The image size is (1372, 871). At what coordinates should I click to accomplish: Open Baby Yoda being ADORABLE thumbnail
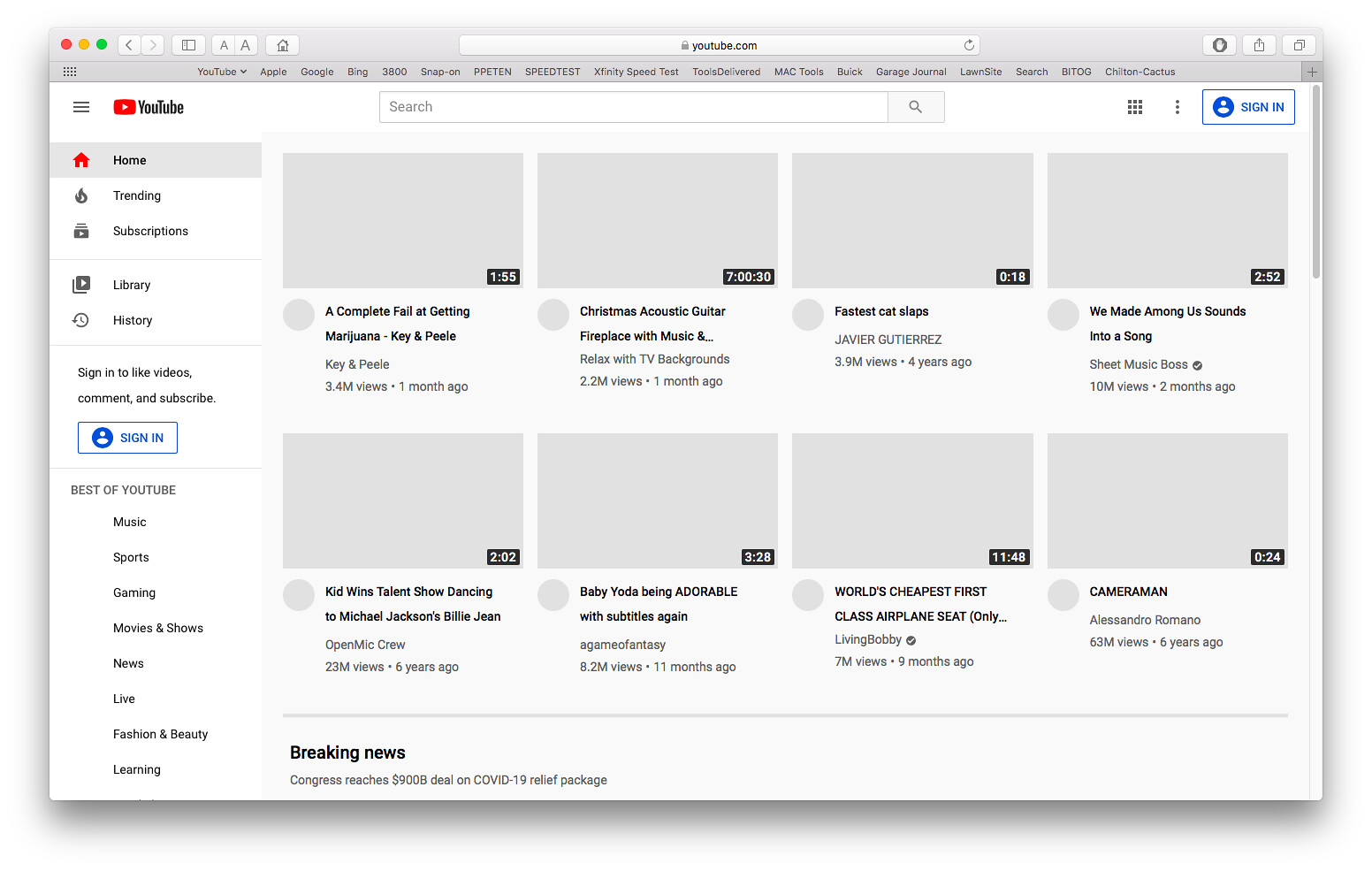(x=658, y=500)
